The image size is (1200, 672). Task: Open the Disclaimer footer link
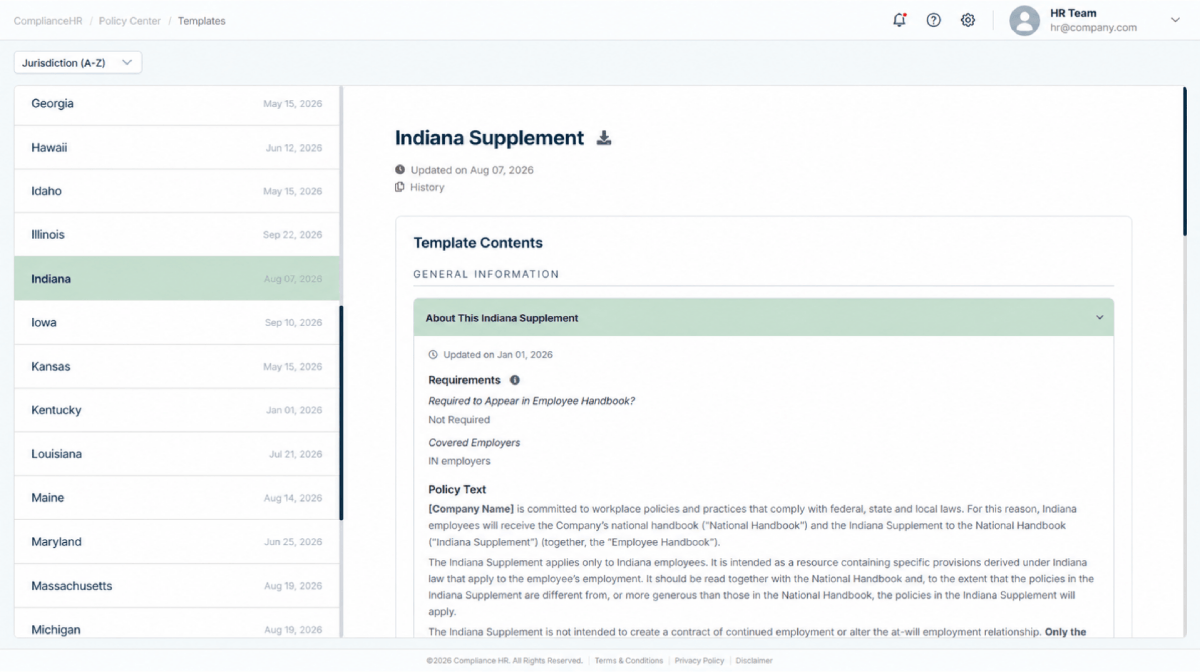coord(754,661)
